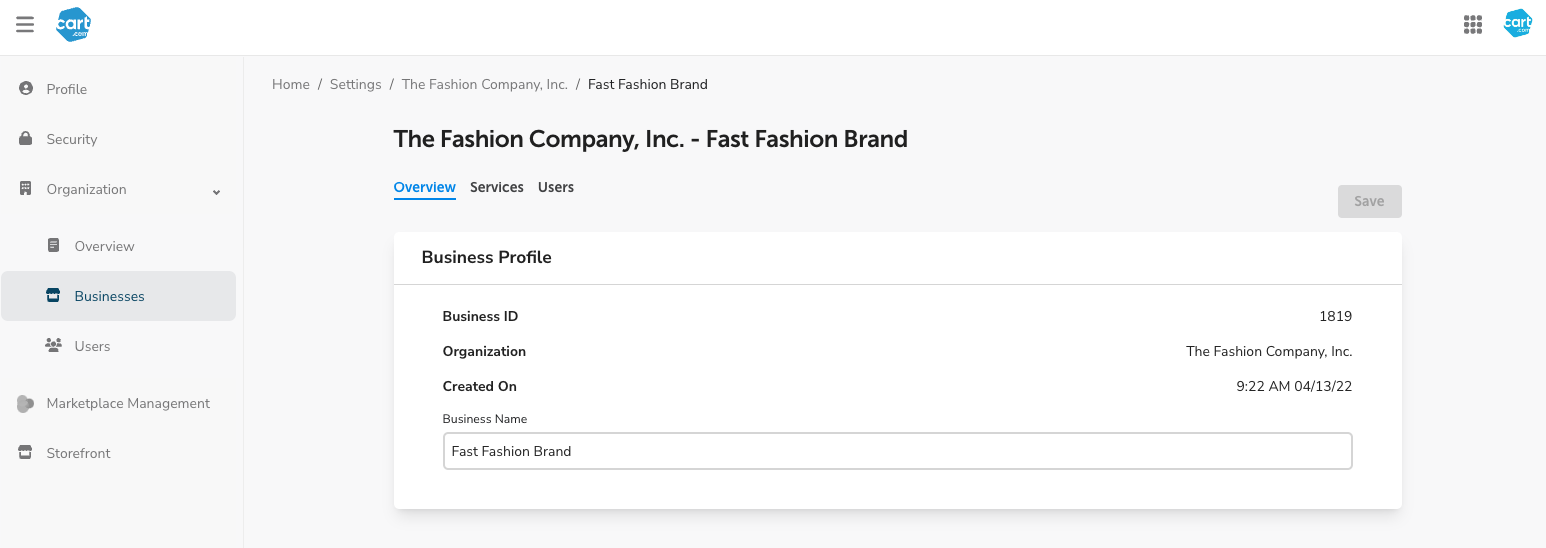Click the Users group icon in sidebar
The height and width of the screenshot is (548, 1546).
point(54,346)
